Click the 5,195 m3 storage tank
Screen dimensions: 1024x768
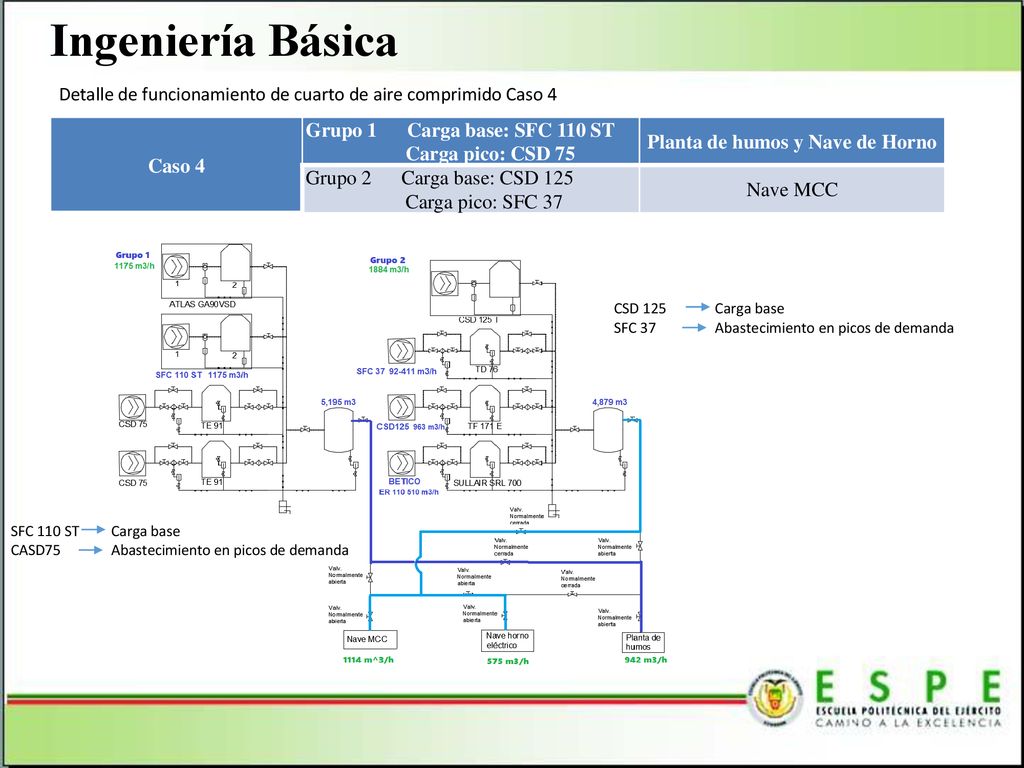pyautogui.click(x=338, y=431)
